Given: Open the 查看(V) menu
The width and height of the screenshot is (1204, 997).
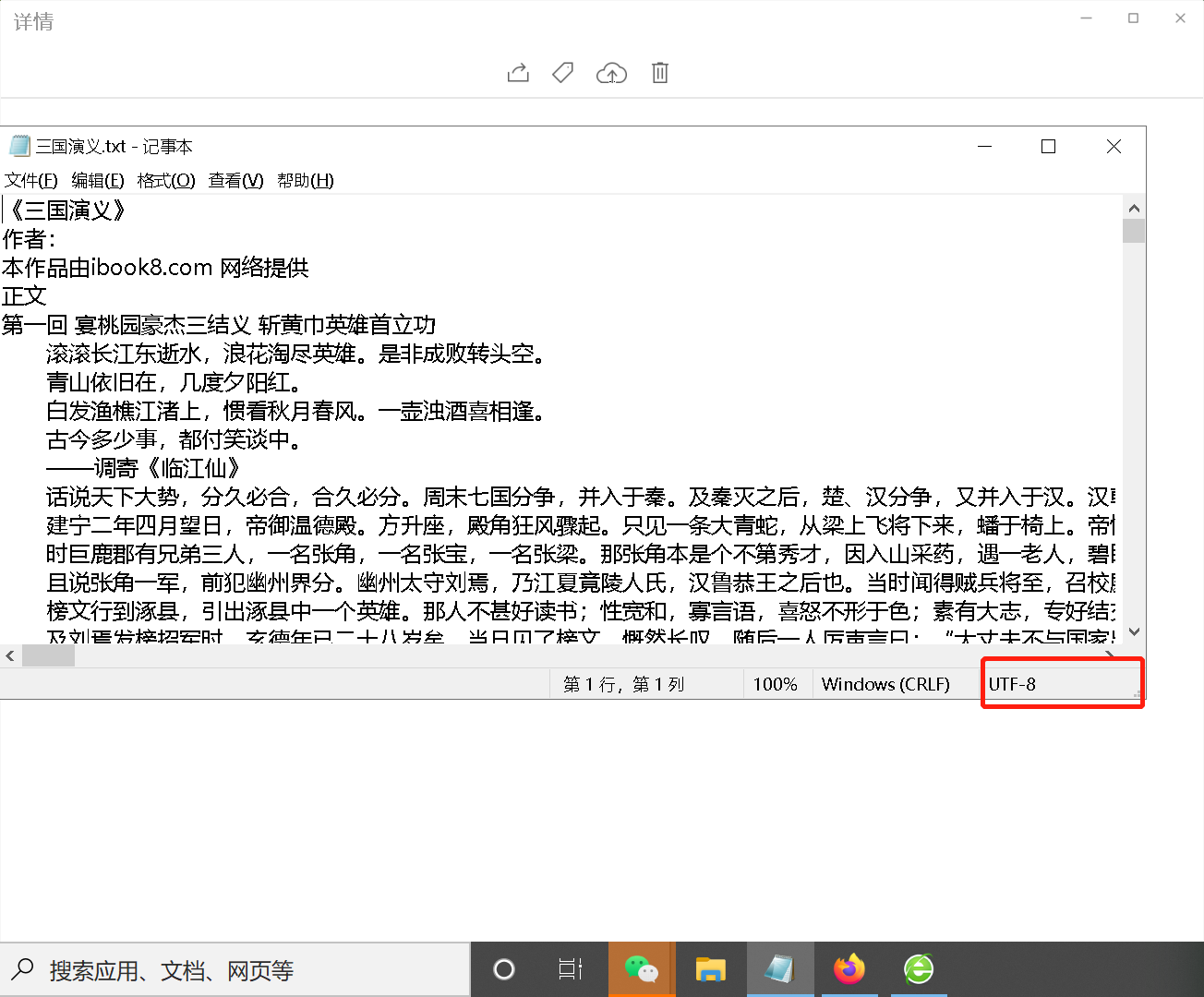Looking at the screenshot, I should click(x=235, y=180).
